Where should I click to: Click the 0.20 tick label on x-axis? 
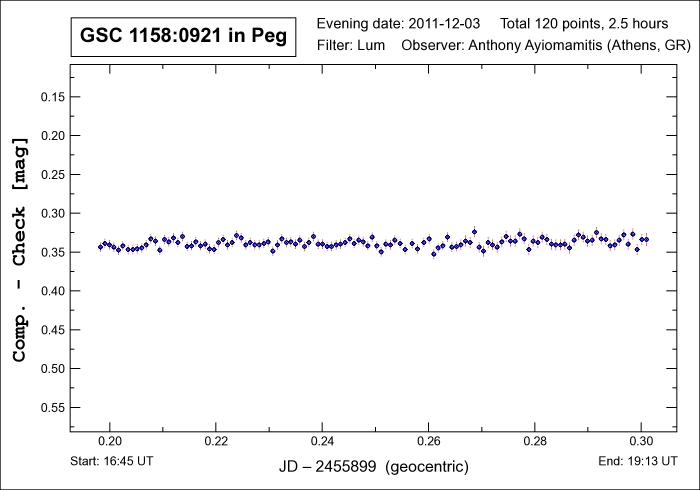click(x=110, y=440)
